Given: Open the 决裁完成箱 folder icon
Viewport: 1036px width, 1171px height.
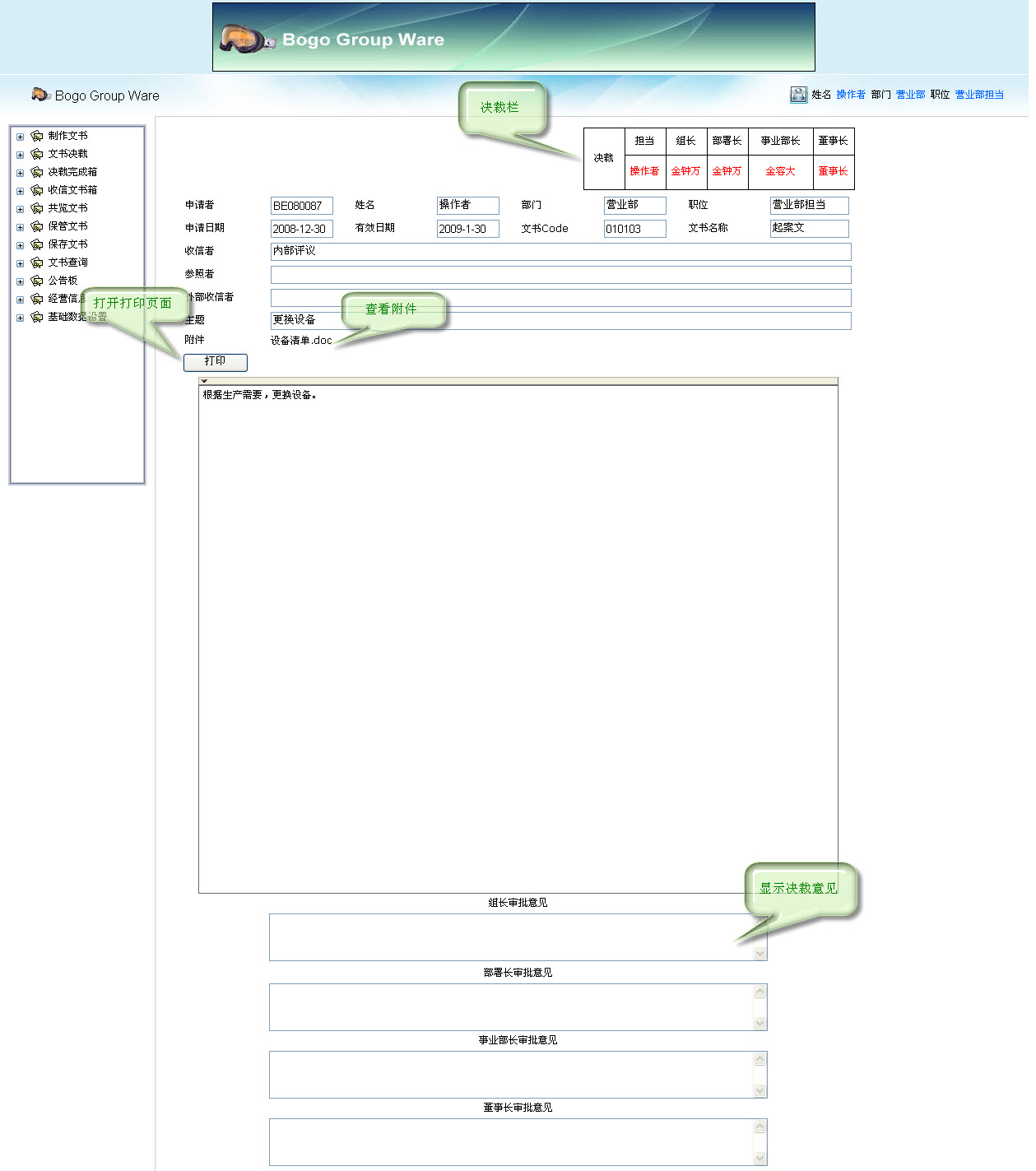Looking at the screenshot, I should pos(37,172).
